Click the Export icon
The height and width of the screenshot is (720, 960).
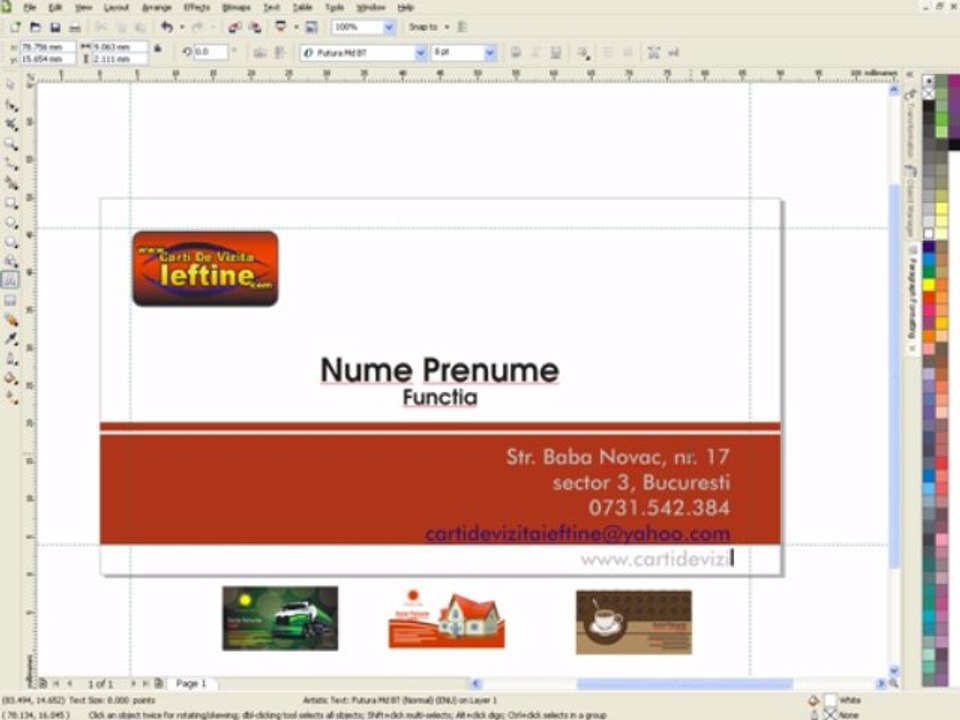coord(255,27)
